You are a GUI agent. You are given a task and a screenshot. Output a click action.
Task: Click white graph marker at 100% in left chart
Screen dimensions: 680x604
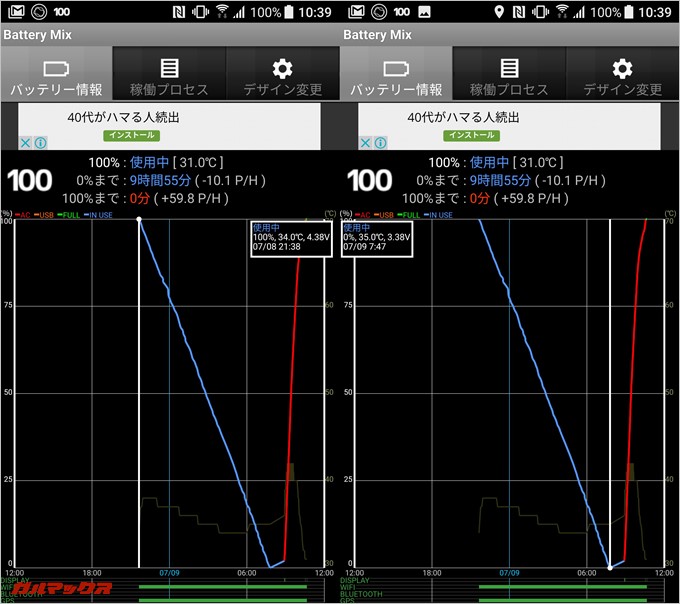coord(139,219)
